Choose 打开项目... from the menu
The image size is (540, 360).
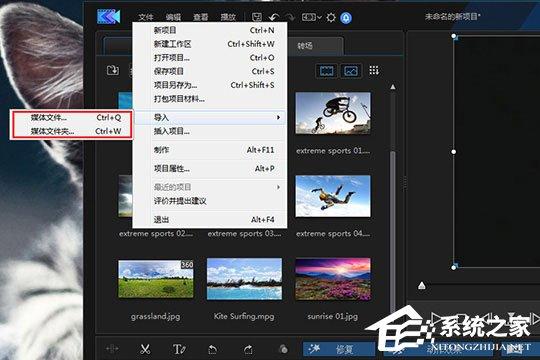pyautogui.click(x=210, y=58)
